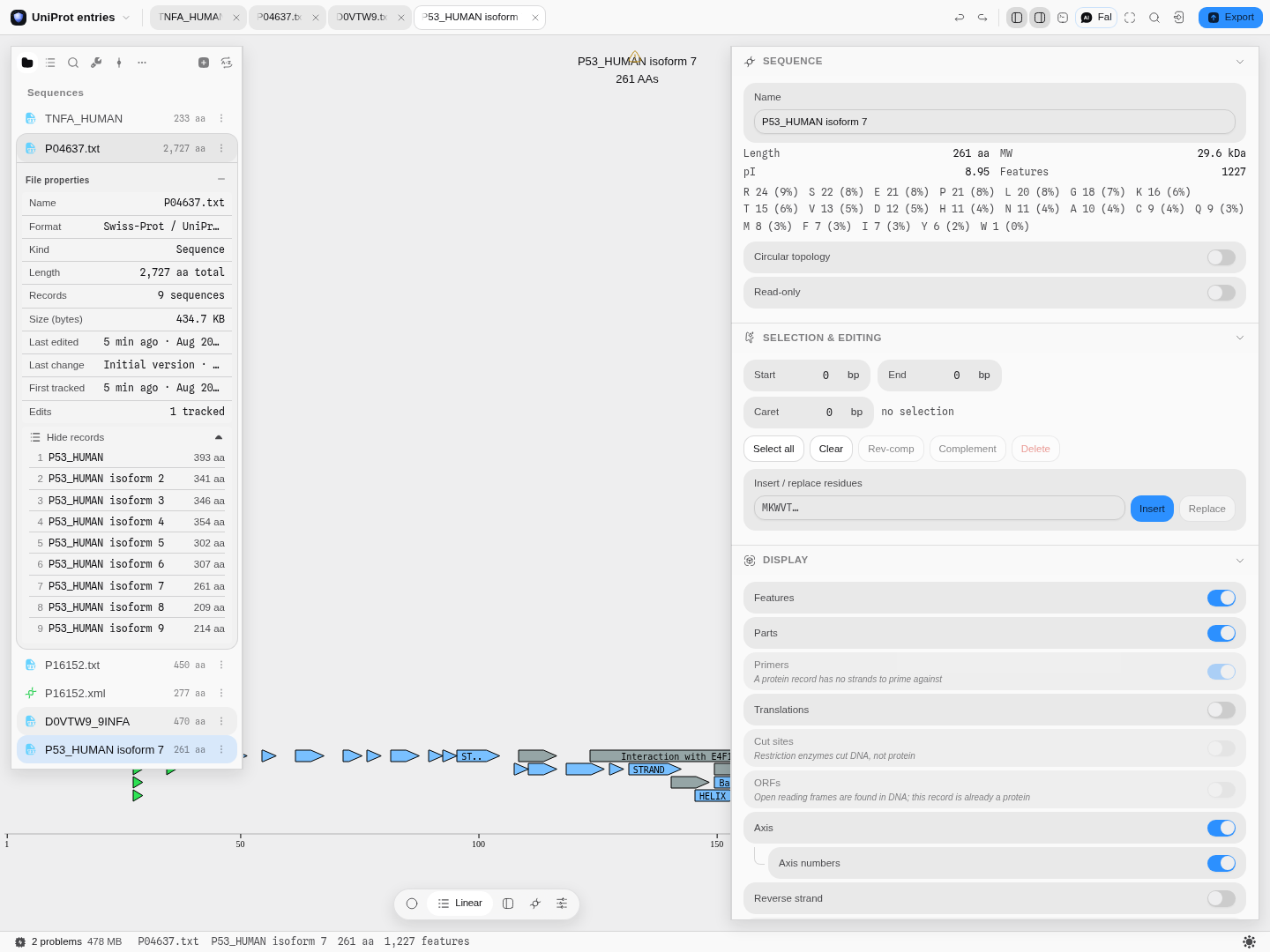Open the sidebar more options ellipsis

[142, 63]
